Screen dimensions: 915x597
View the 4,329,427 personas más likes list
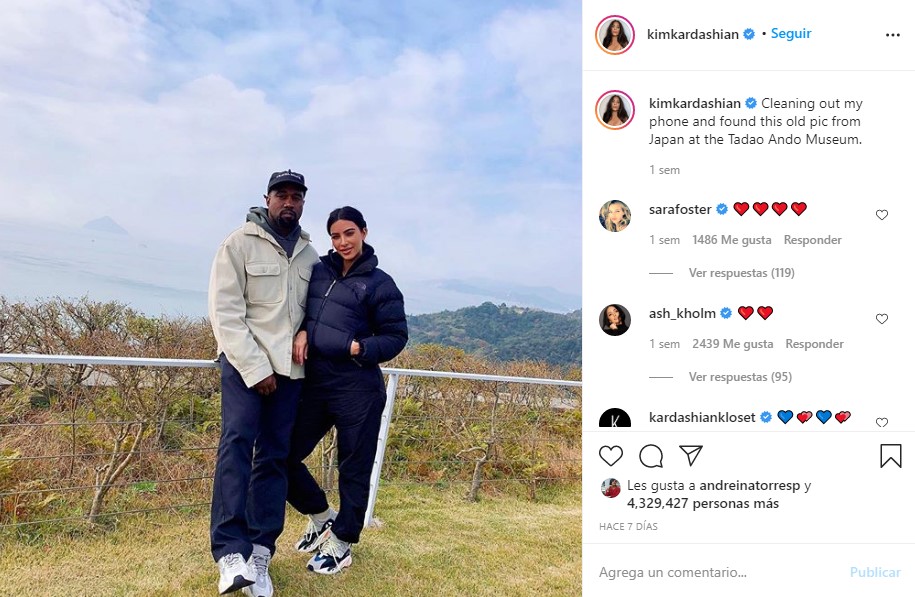pyautogui.click(x=703, y=503)
